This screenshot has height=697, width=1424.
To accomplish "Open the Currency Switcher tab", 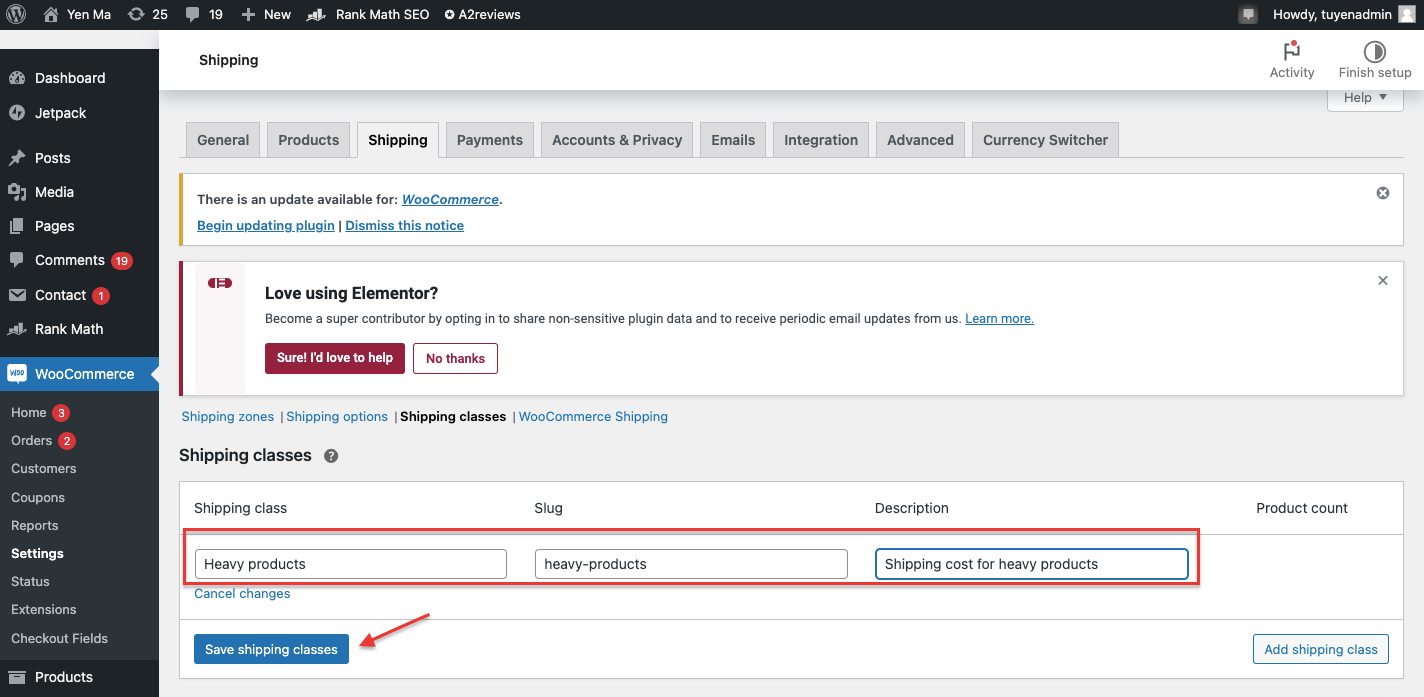I will point(1045,140).
